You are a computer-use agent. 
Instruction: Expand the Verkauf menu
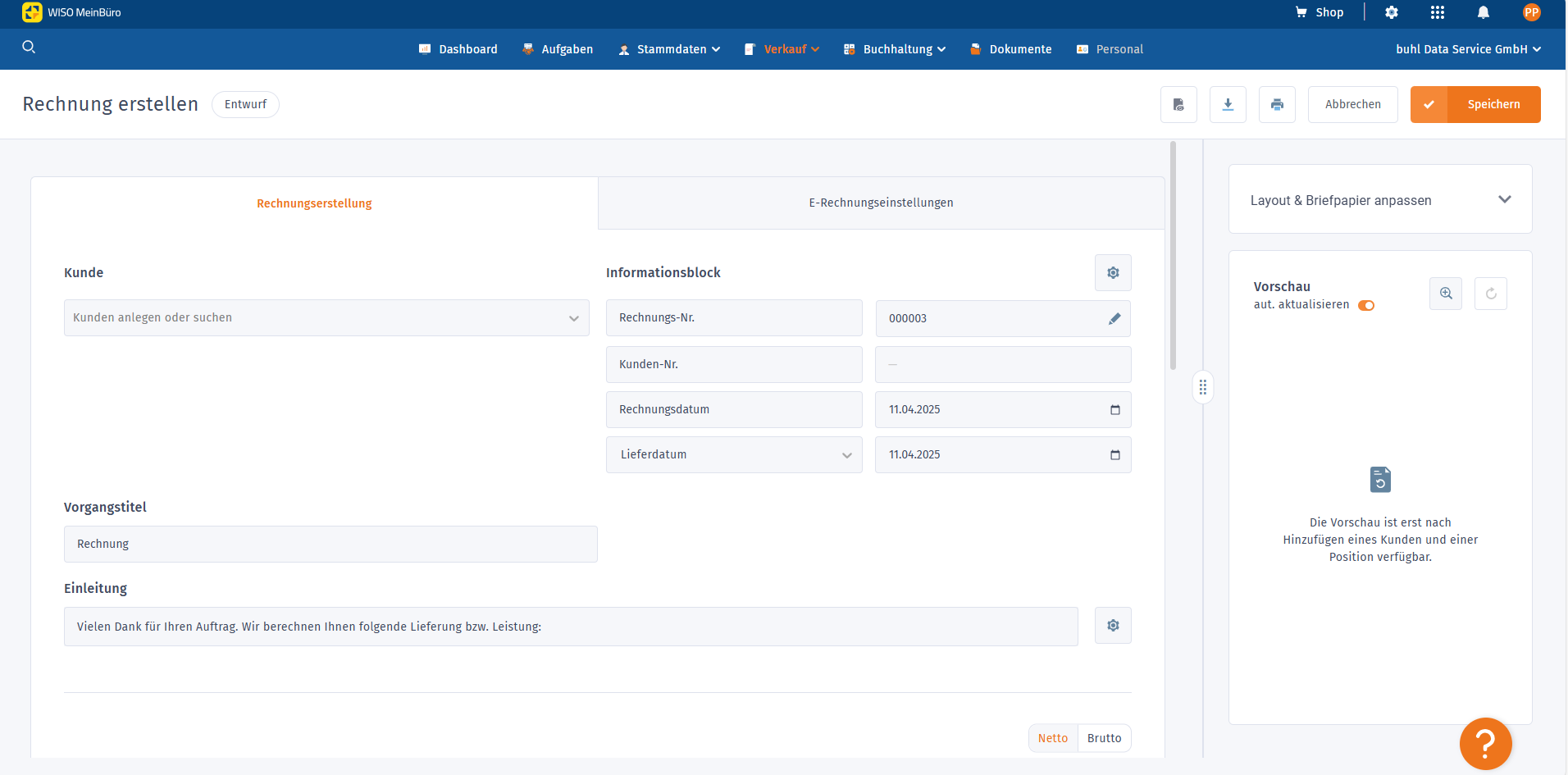[x=782, y=49]
